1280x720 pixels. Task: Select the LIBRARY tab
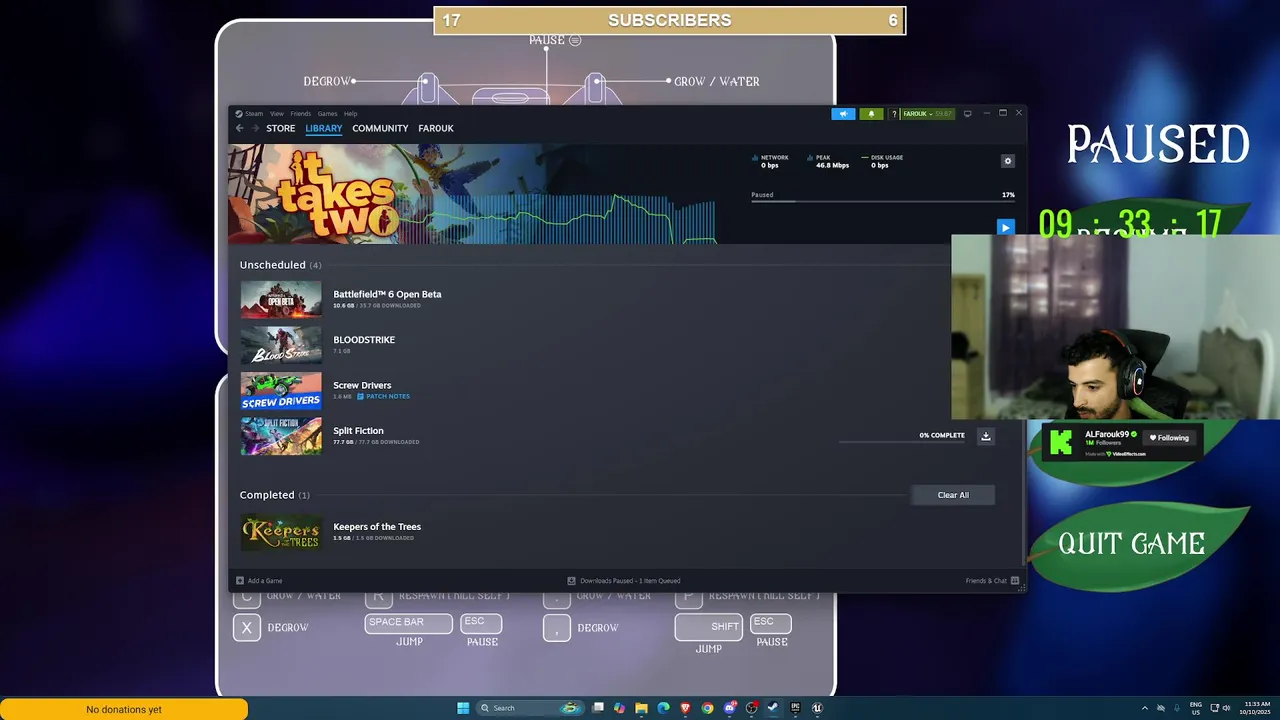[323, 128]
